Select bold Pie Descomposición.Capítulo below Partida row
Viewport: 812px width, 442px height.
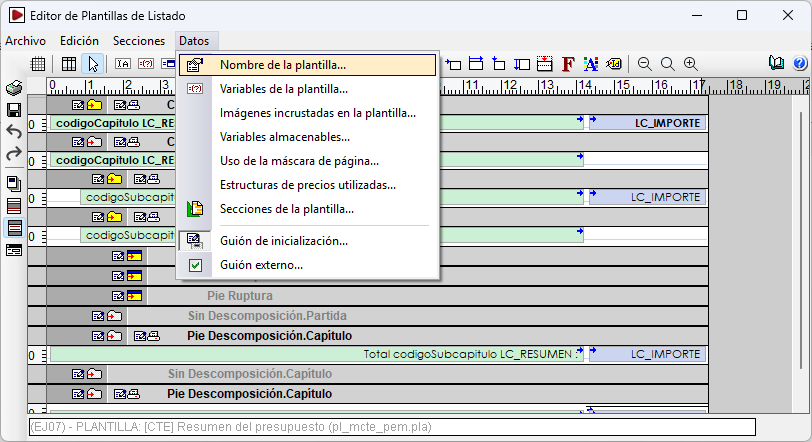269,336
